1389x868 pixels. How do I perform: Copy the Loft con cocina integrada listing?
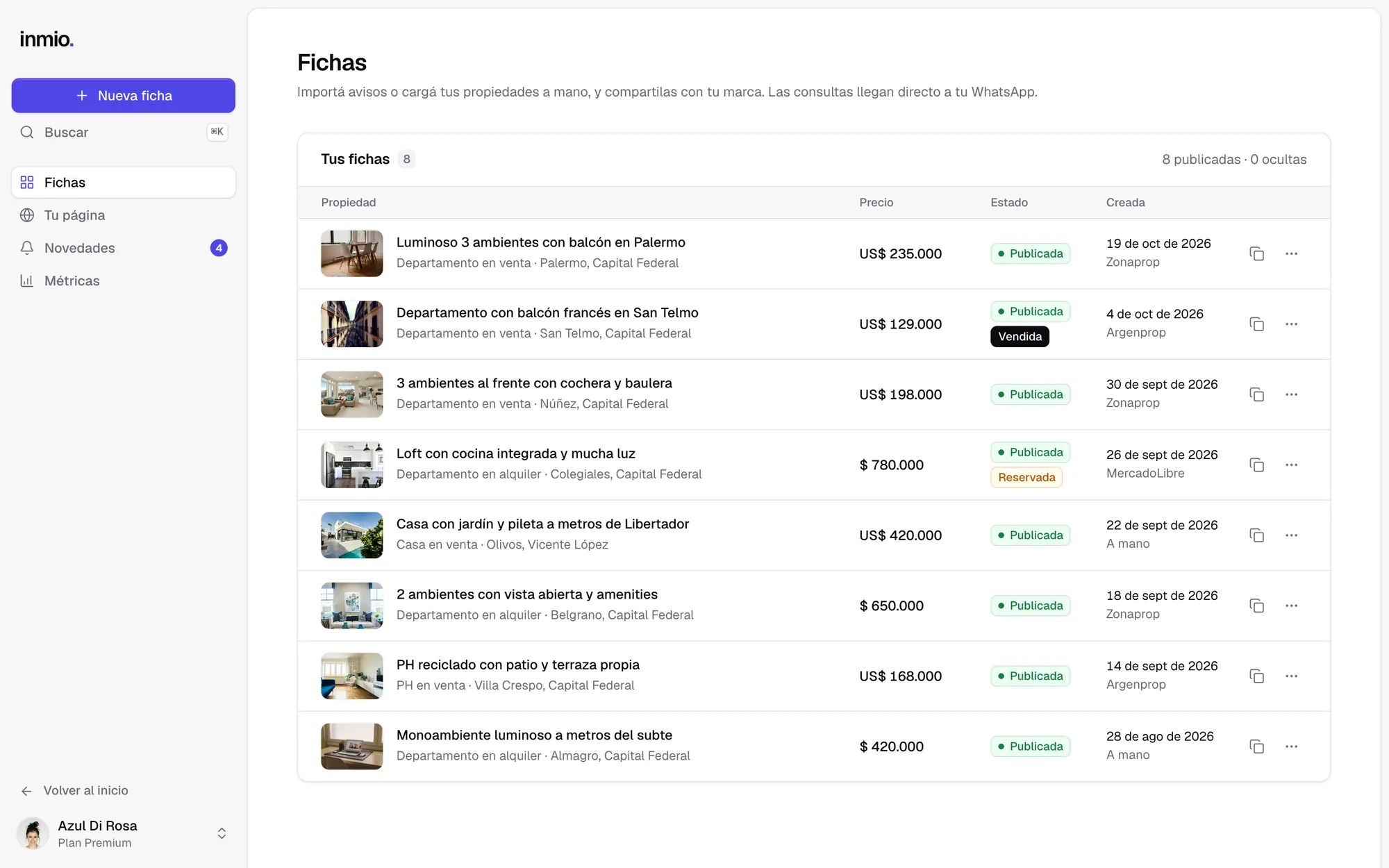click(1256, 465)
